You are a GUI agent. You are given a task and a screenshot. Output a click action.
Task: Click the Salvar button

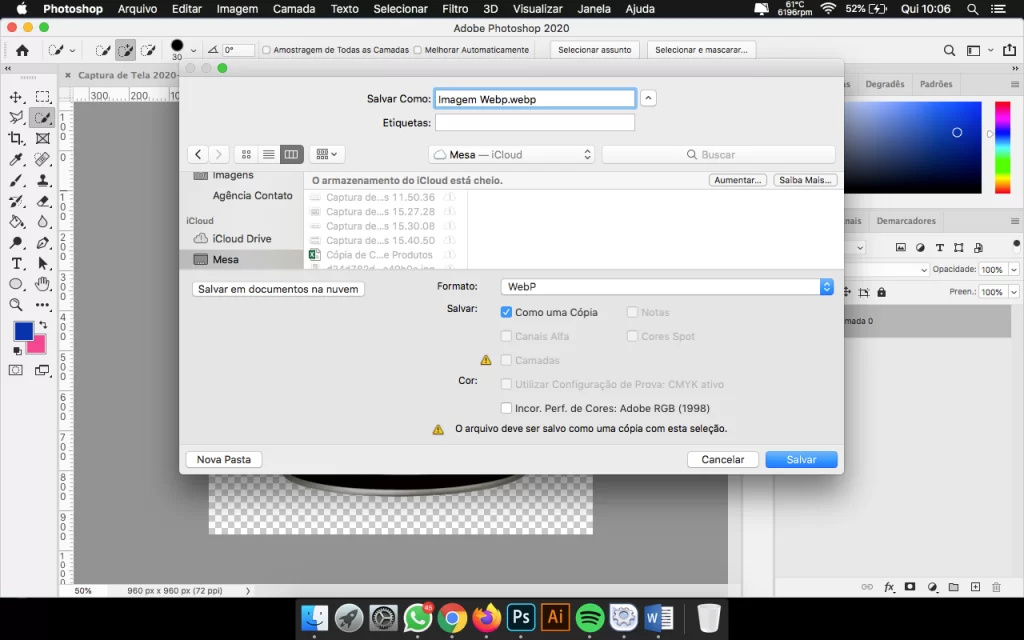801,459
